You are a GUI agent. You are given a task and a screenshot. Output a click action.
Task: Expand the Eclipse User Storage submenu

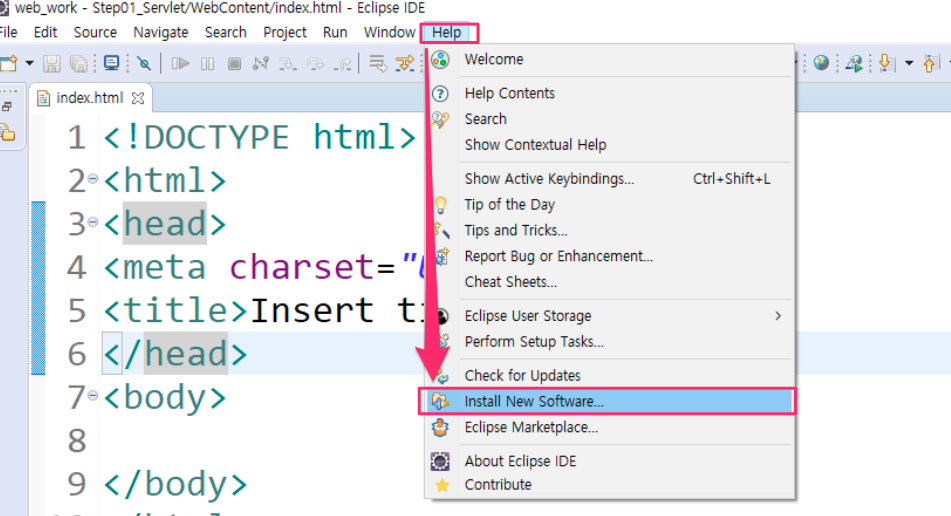610,316
